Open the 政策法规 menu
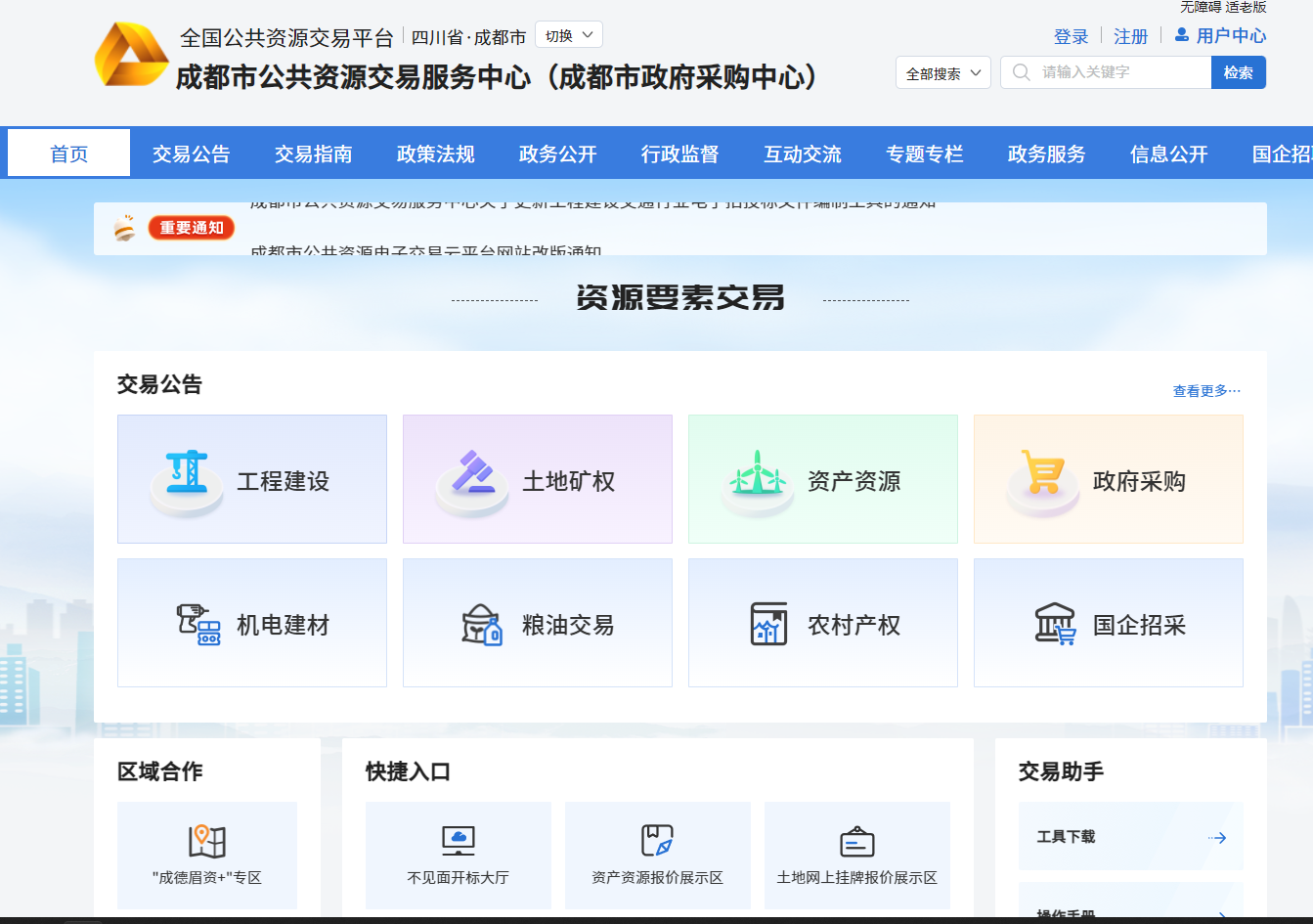Image resolution: width=1313 pixels, height=924 pixels. pyautogui.click(x=435, y=153)
